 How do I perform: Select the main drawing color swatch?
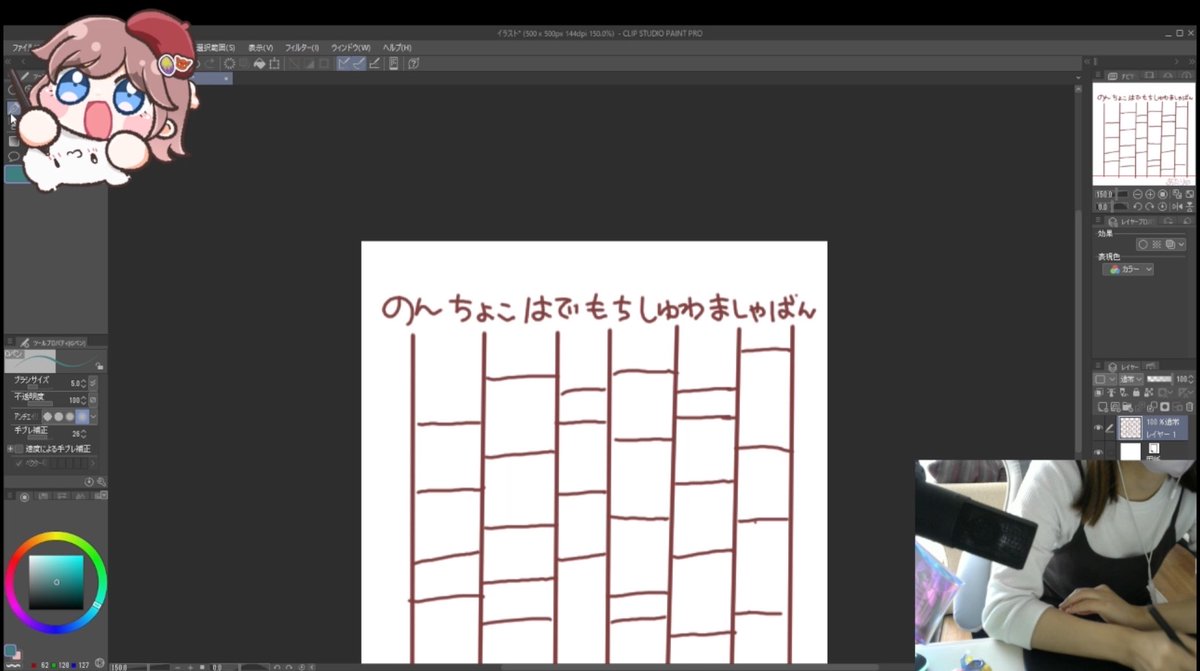pyautogui.click(x=10, y=650)
